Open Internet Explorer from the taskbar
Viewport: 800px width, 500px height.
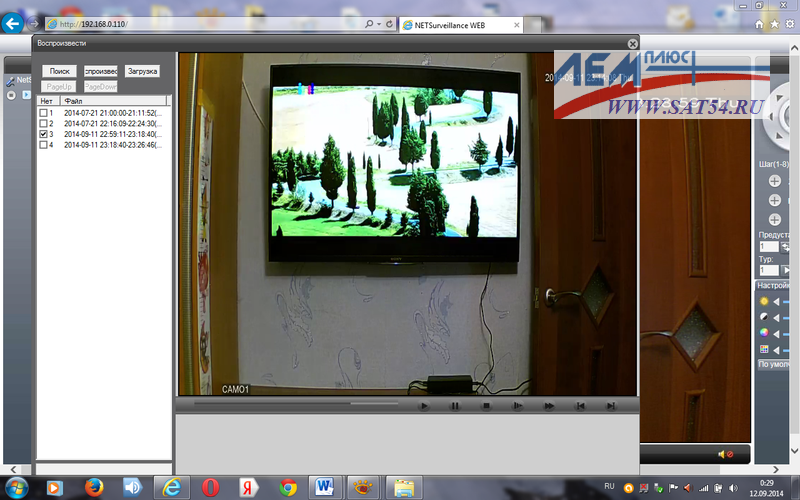(x=172, y=488)
